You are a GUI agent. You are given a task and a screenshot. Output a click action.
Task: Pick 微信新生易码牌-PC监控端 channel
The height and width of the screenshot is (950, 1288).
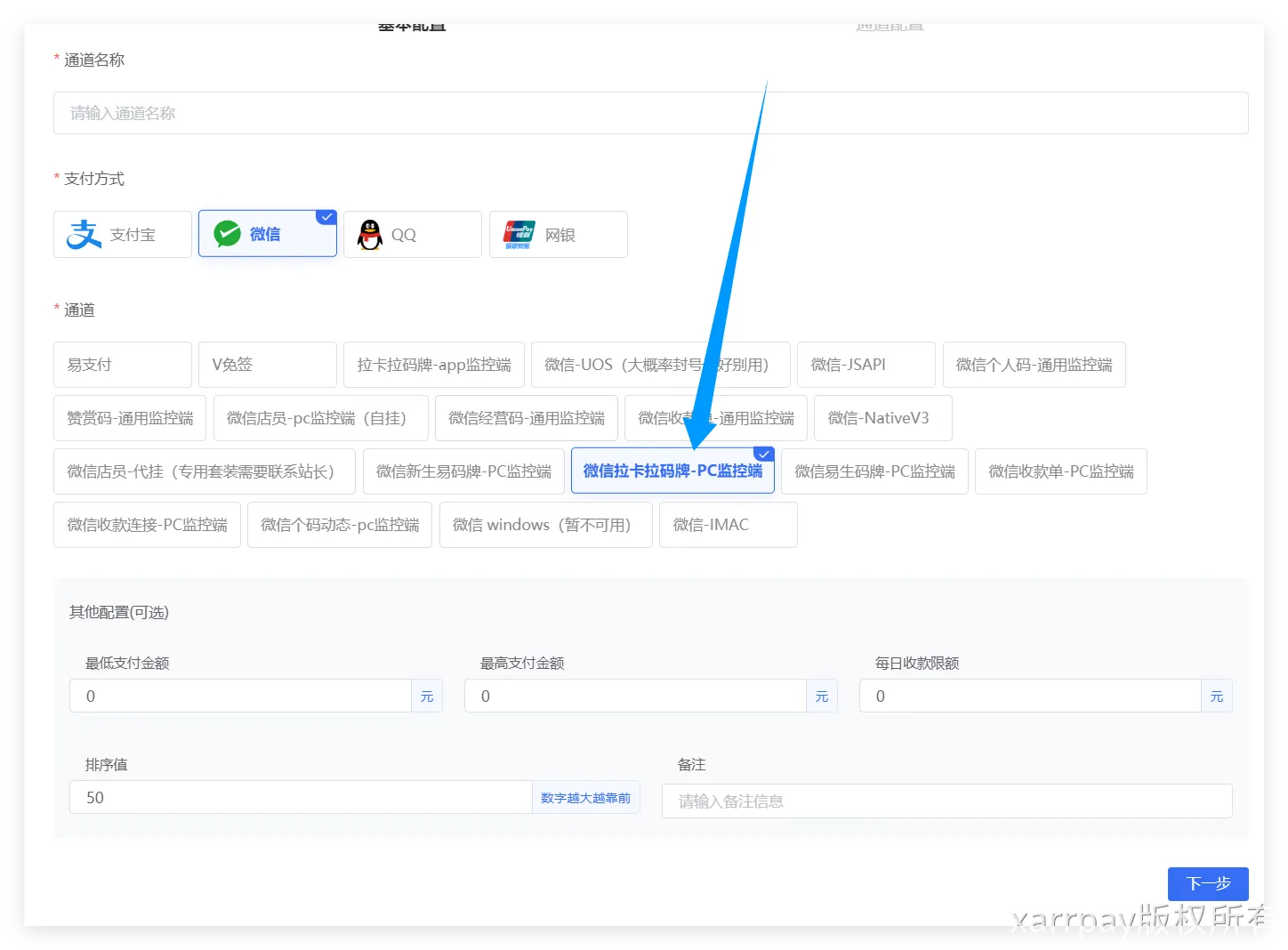pos(463,471)
